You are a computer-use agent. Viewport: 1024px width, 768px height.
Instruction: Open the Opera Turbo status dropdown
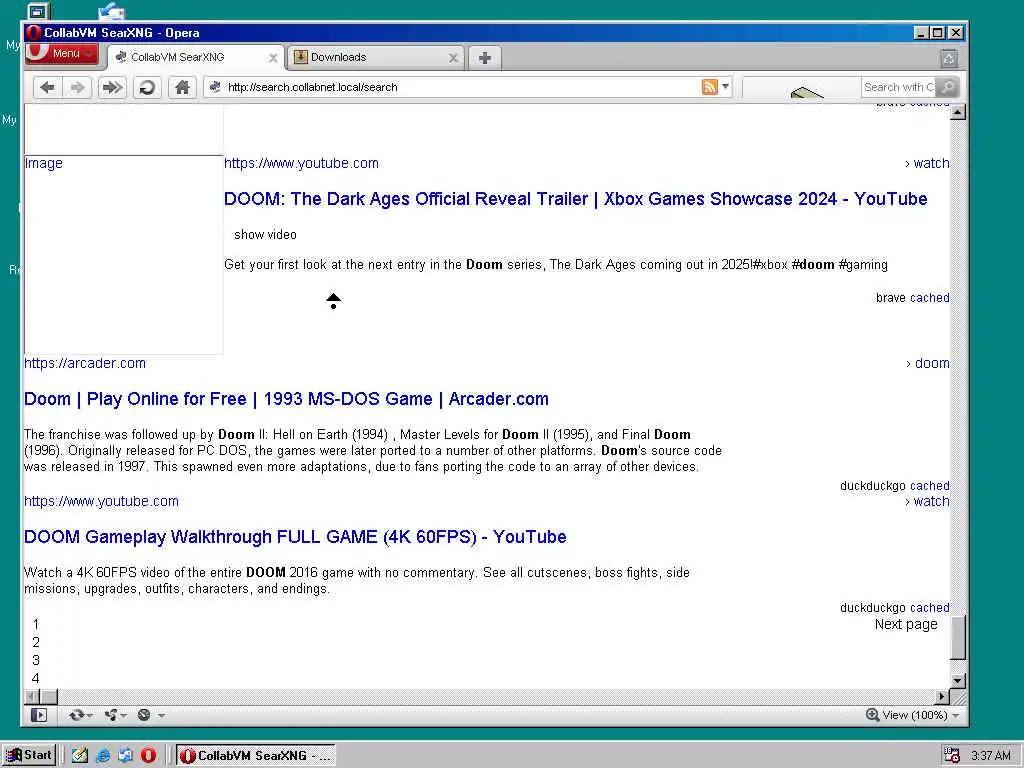pyautogui.click(x=151, y=715)
